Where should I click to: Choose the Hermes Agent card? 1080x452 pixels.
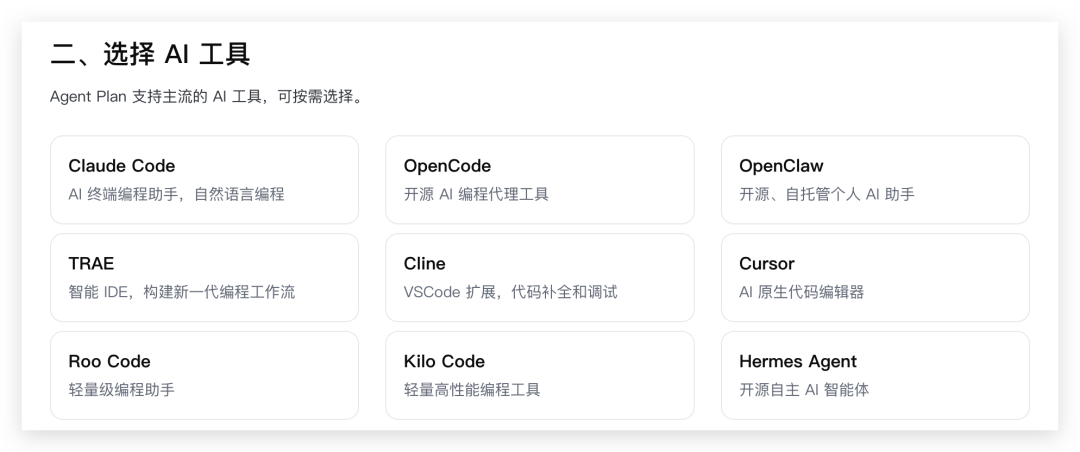point(875,376)
